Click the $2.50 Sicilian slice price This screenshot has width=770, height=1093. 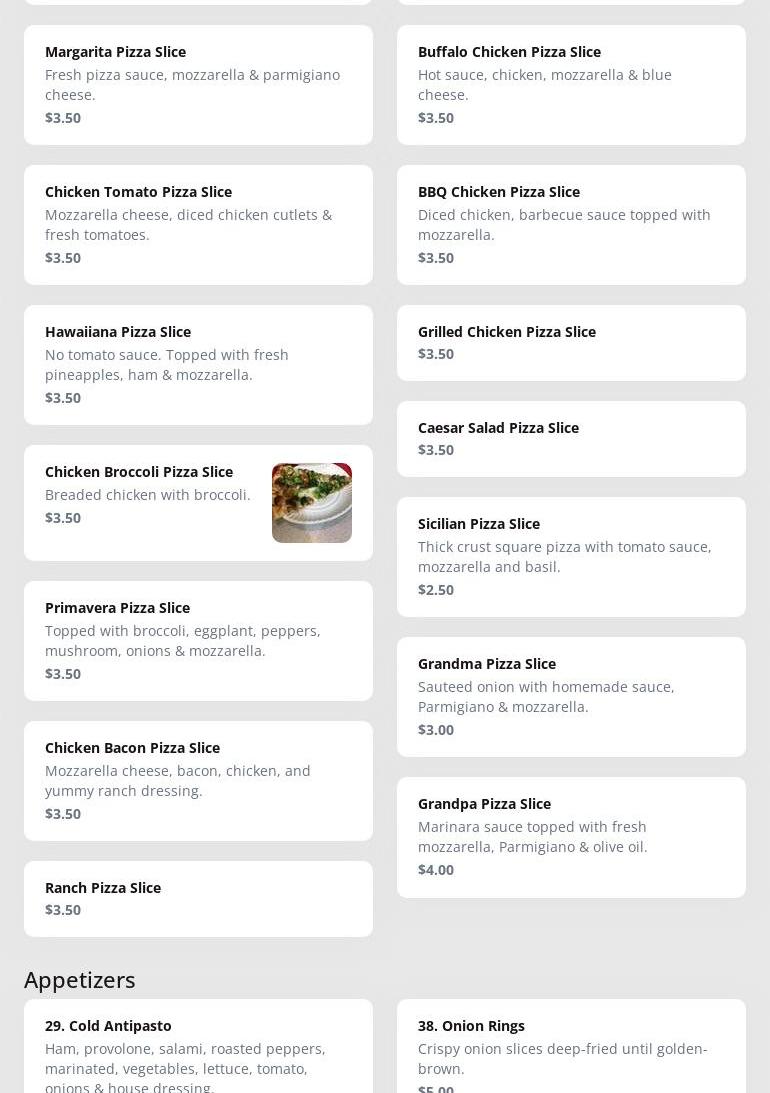pyautogui.click(x=436, y=589)
